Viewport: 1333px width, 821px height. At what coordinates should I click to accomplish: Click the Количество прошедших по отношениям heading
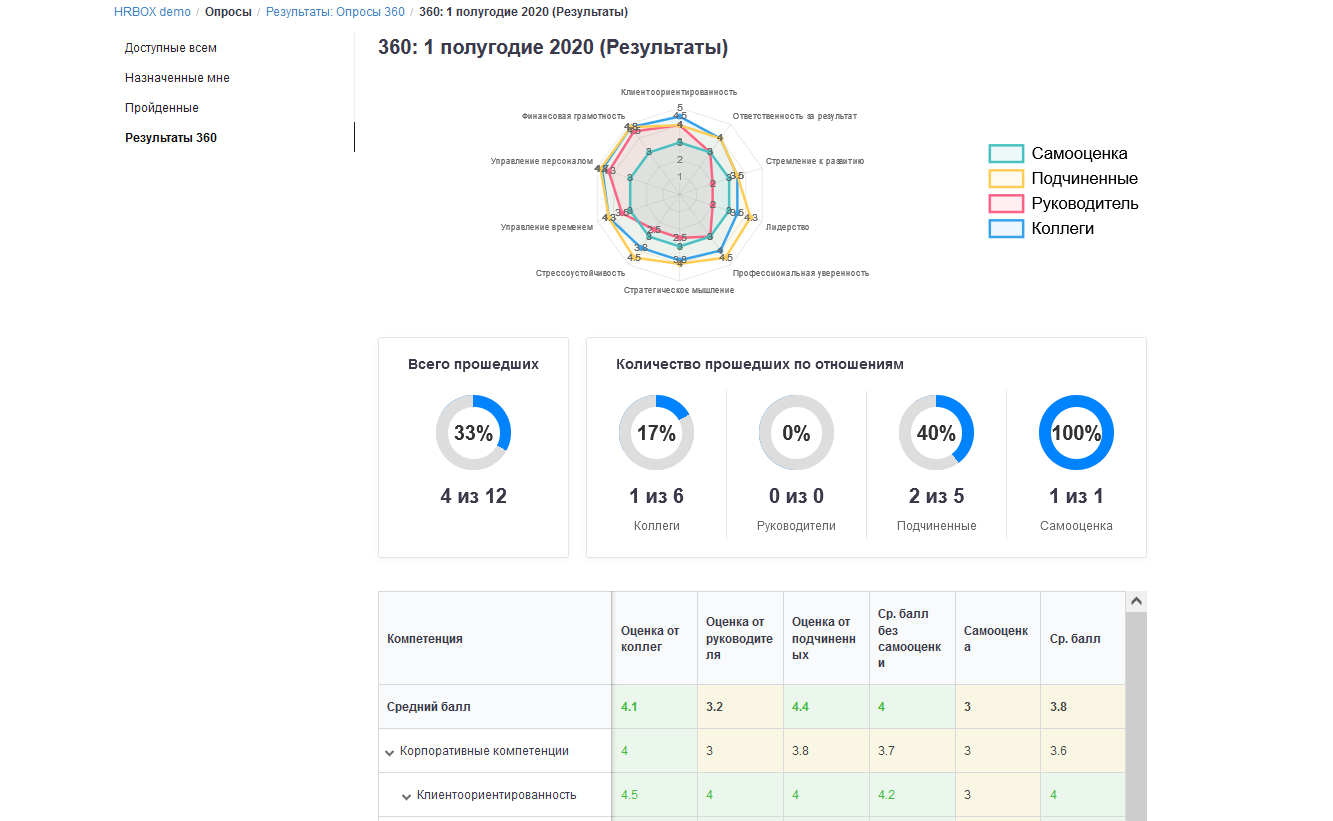pos(760,364)
